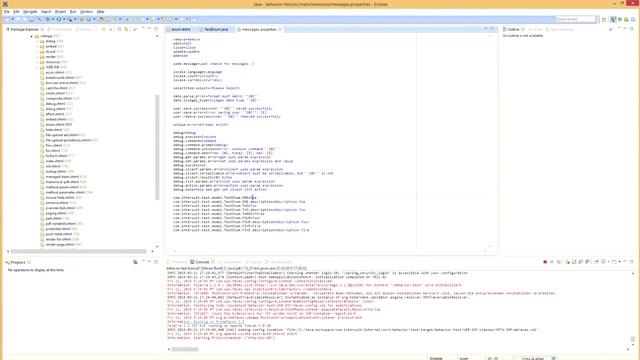640x360 pixels.
Task: Click the green Run toolbar icon
Action: (59, 19)
